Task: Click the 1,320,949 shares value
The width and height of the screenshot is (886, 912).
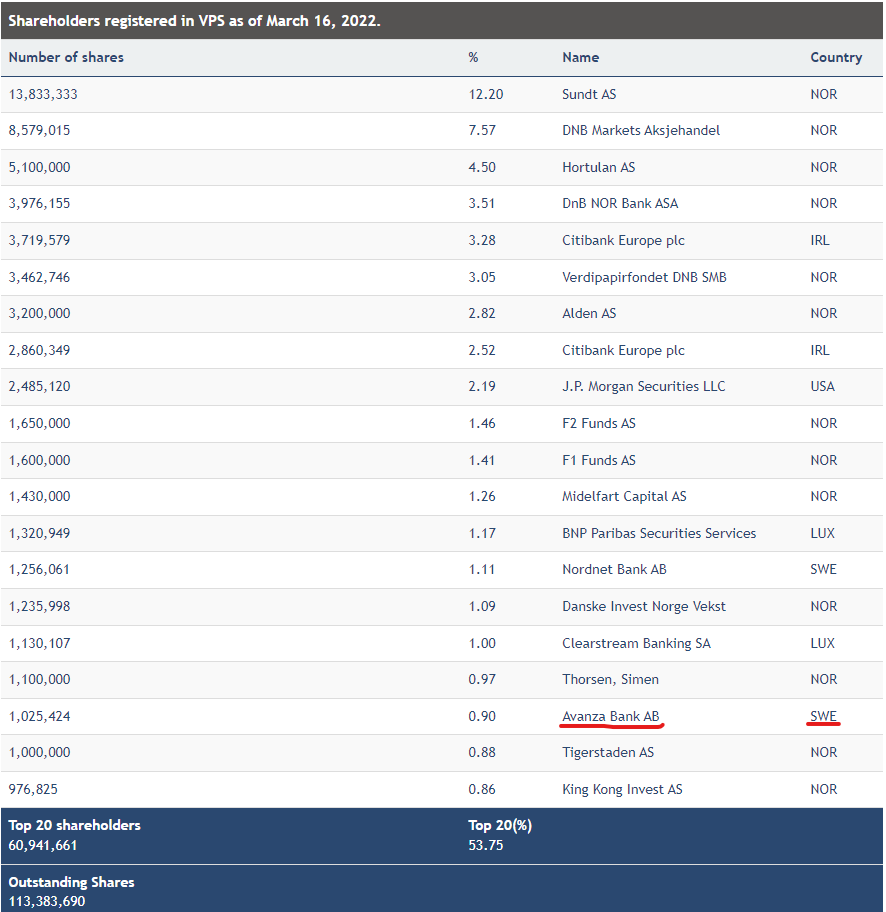Action: (39, 533)
